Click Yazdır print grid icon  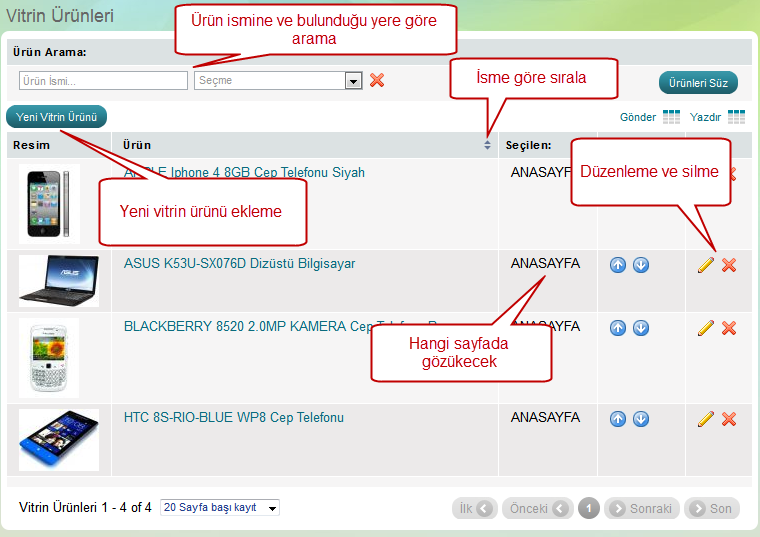coord(736,117)
